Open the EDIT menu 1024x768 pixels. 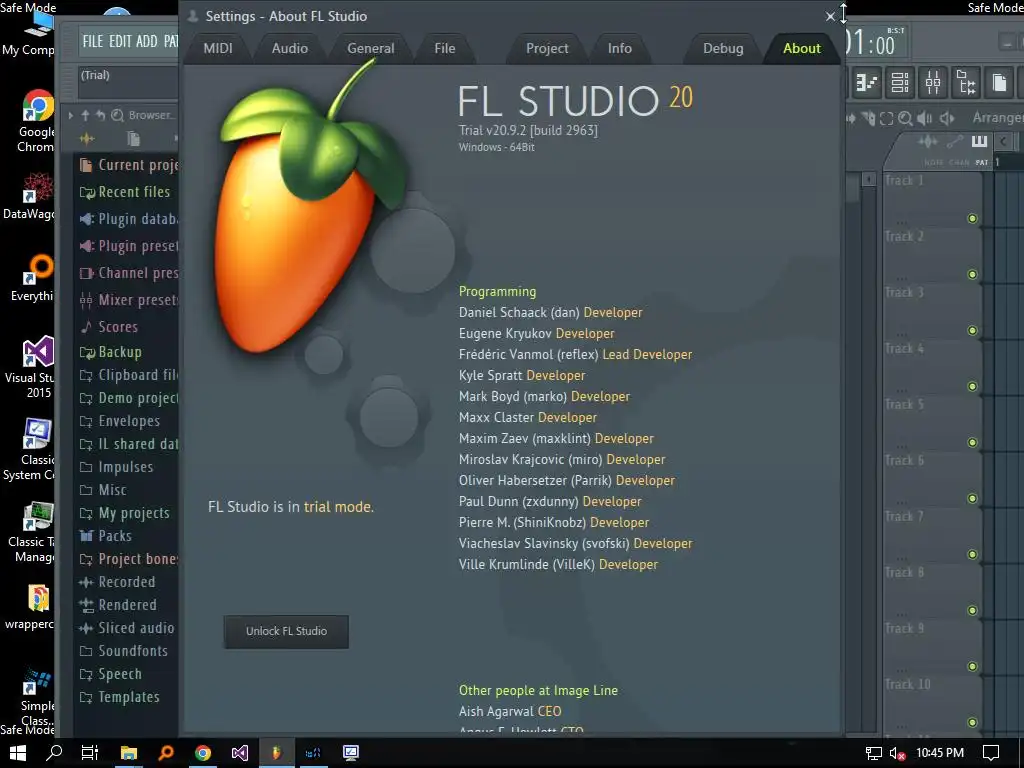coord(120,41)
